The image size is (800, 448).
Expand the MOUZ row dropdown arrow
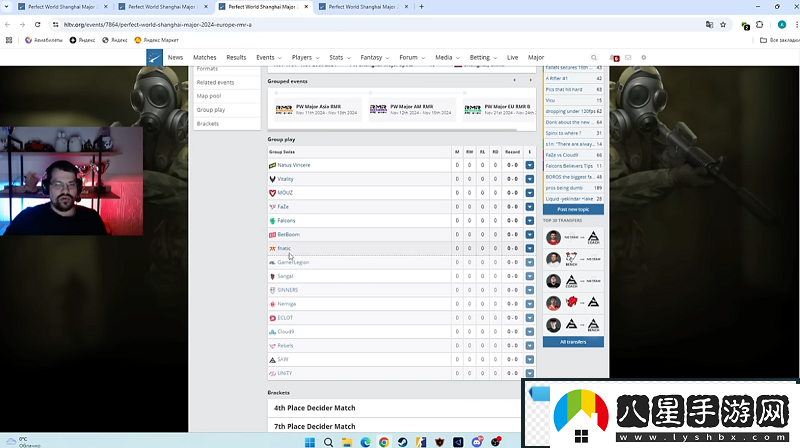pyautogui.click(x=530, y=193)
